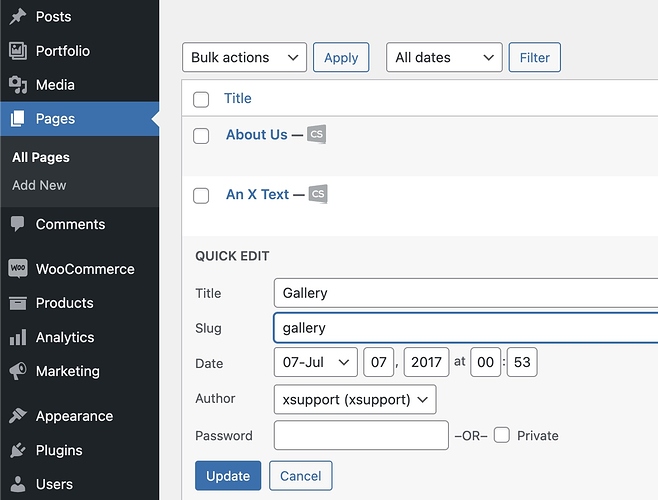Image resolution: width=658 pixels, height=500 pixels.
Task: Click the Password input field
Action: pos(361,435)
